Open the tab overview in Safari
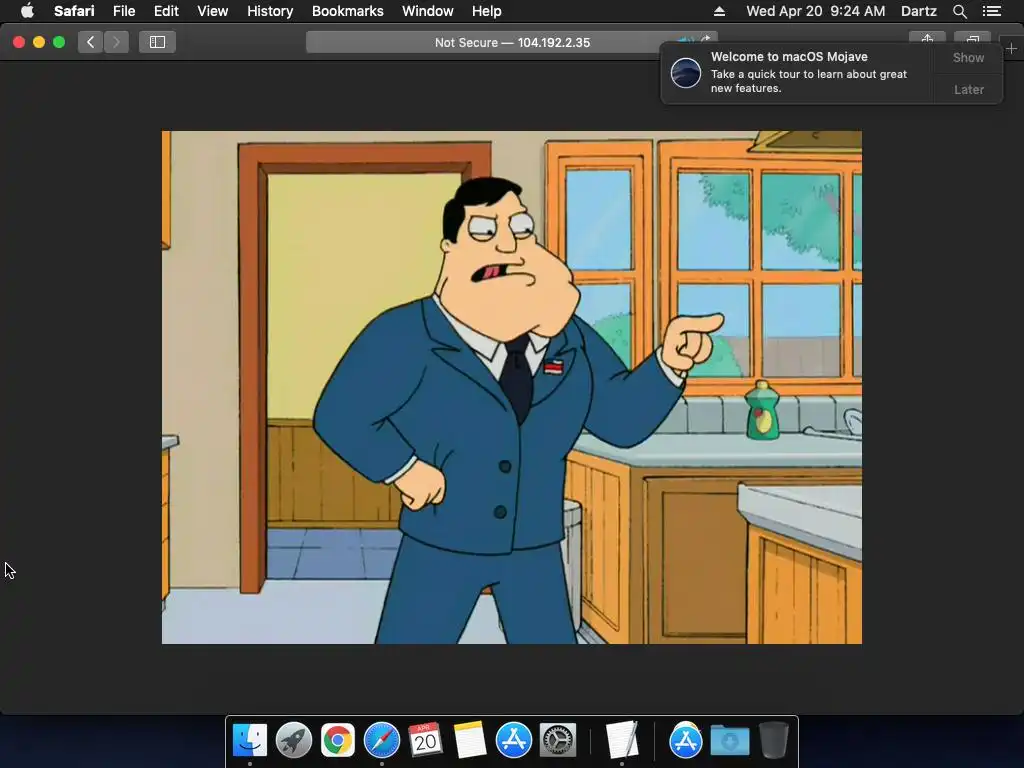1024x768 pixels. coord(972,39)
